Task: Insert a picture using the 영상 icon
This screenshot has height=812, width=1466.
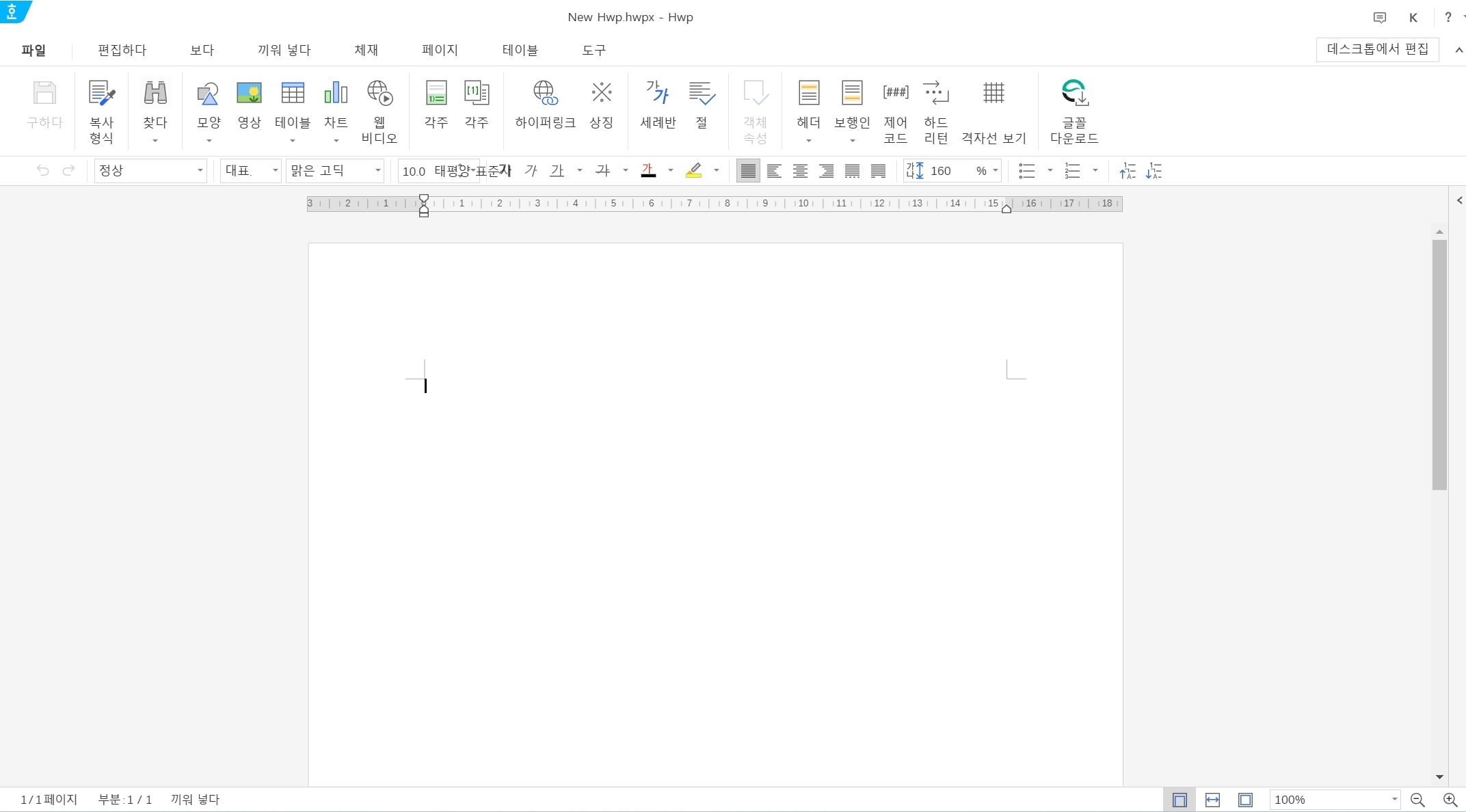Action: pos(249,93)
